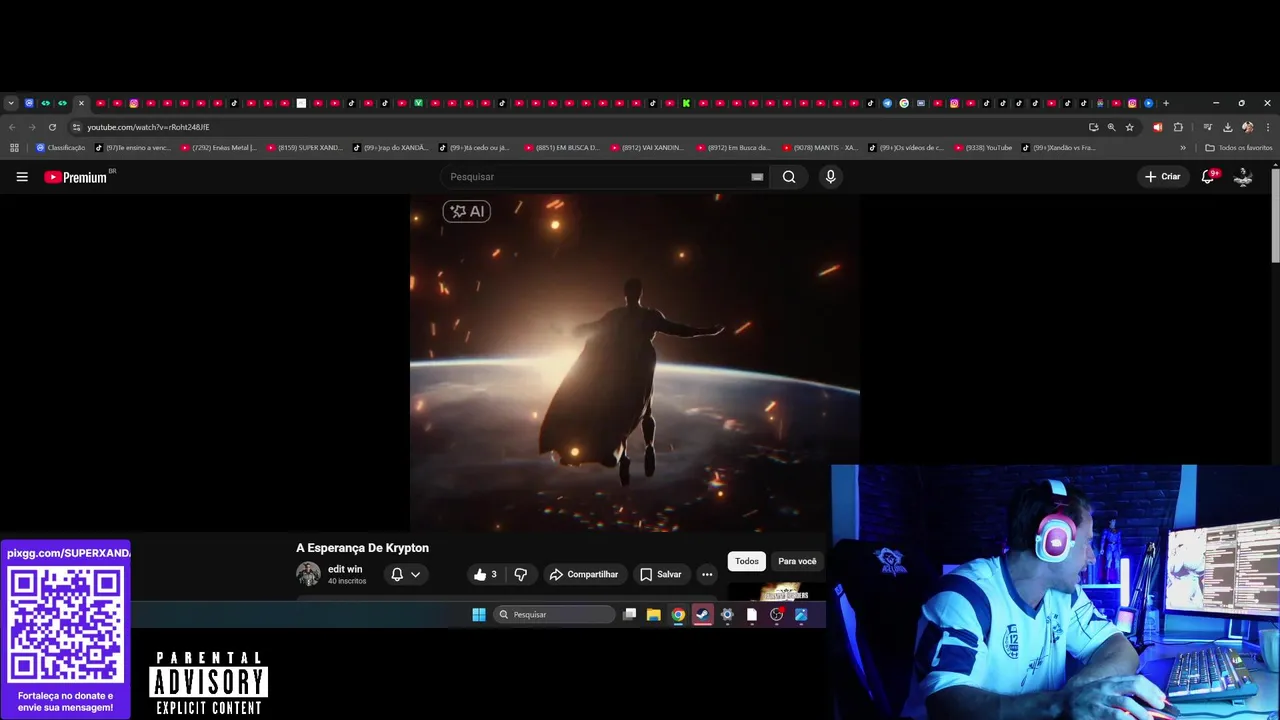Click the install app icon in address bar
The height and width of the screenshot is (720, 1280).
tap(1093, 127)
